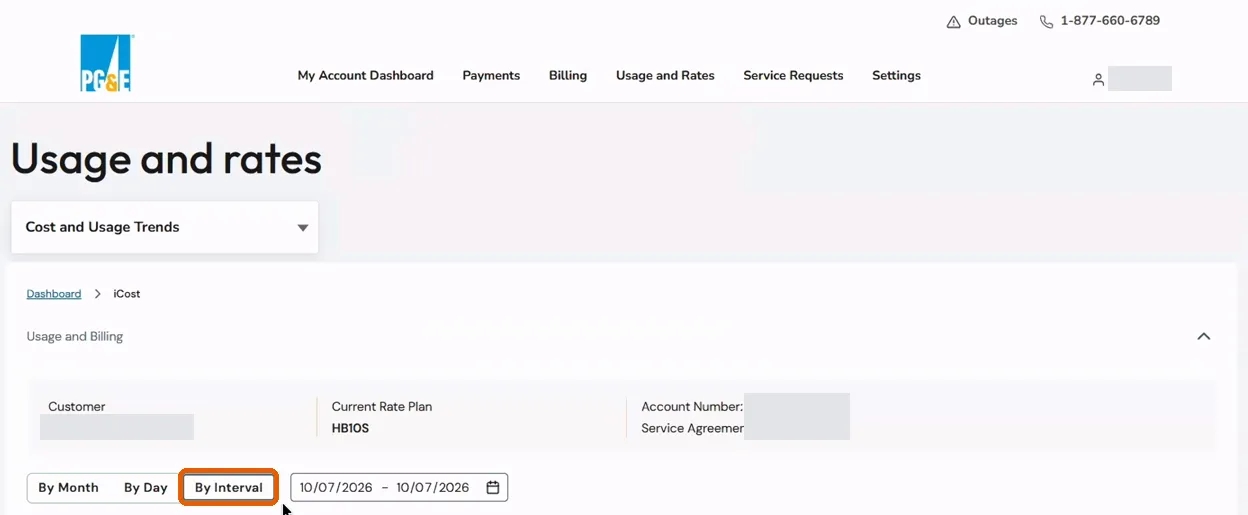Viewport: 1248px width, 515px height.
Task: Click the PG&E logo
Action: [107, 63]
